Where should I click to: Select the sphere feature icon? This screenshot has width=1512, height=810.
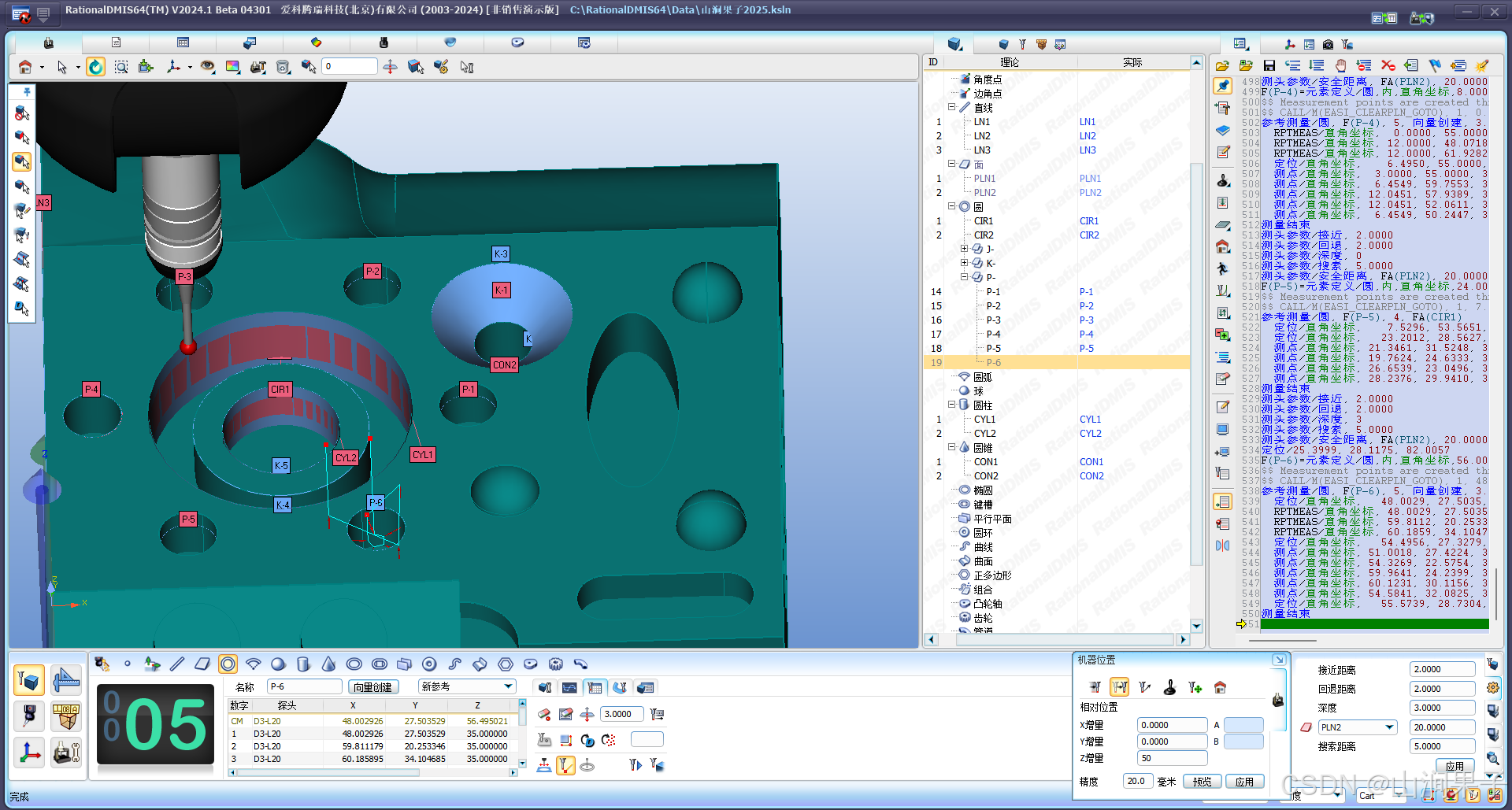[278, 664]
